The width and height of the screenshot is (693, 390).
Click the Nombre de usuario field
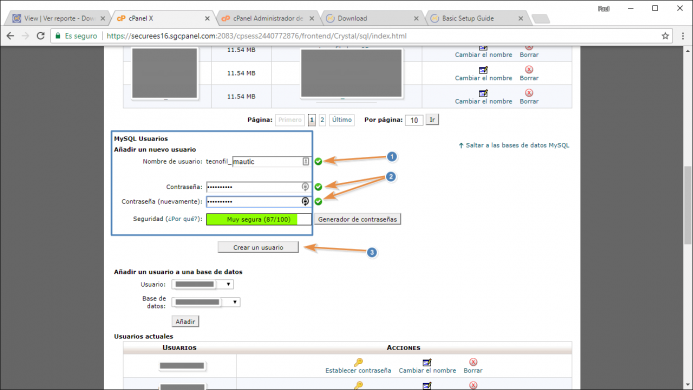(x=271, y=161)
